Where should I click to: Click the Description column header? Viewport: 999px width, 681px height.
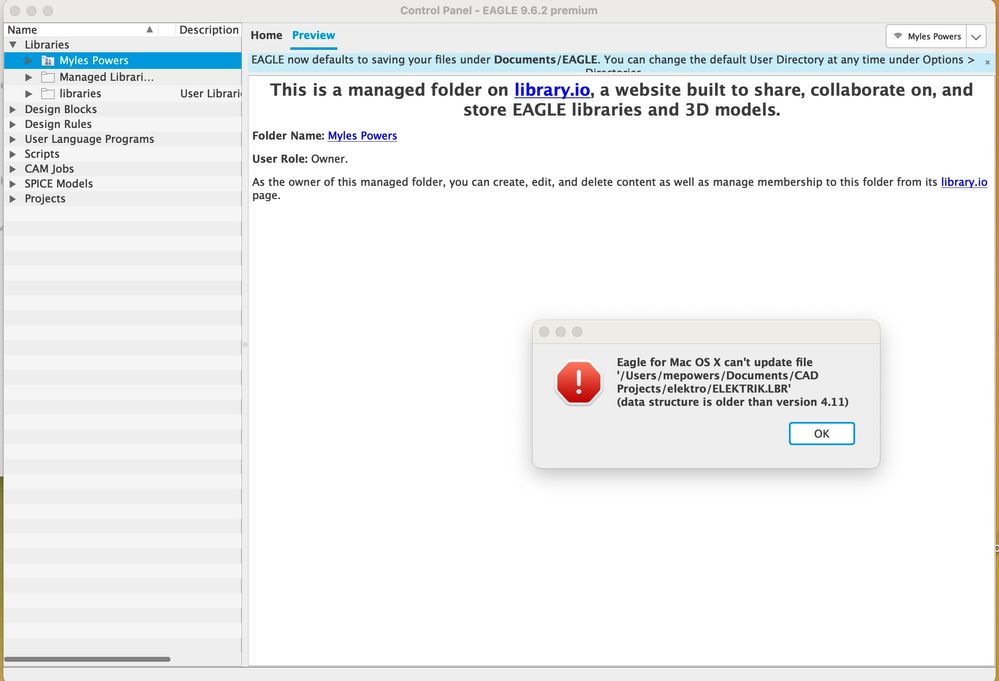click(208, 29)
